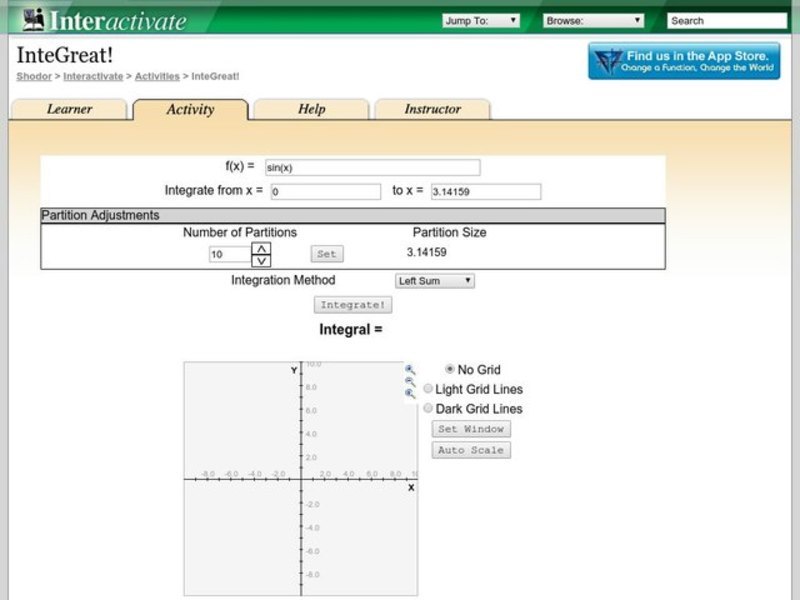This screenshot has height=600, width=800.
Task: Expand the Jump To dropdown
Action: 481,20
